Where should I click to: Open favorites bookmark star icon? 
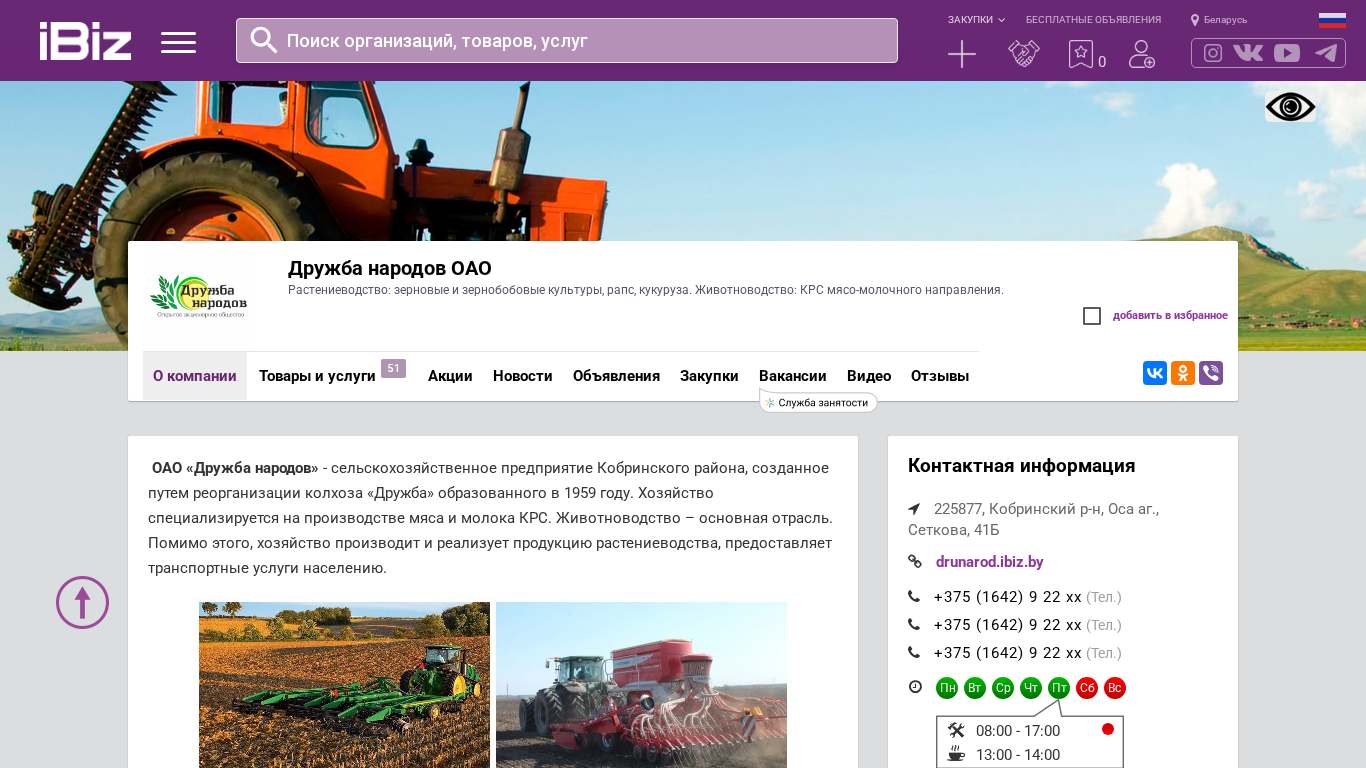click(x=1081, y=54)
